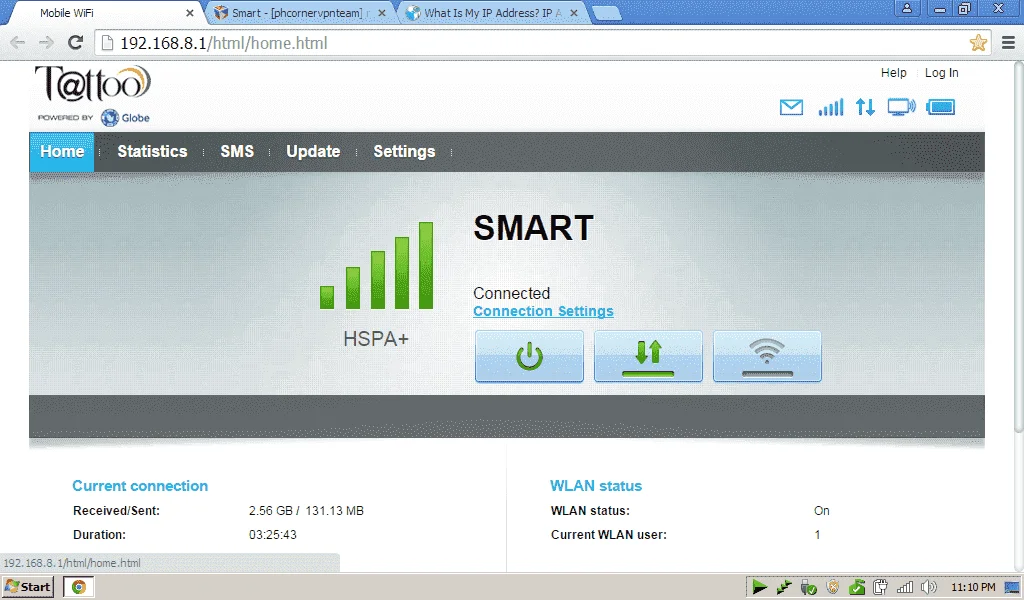Toggle mobile data with the arrows button

pos(648,356)
